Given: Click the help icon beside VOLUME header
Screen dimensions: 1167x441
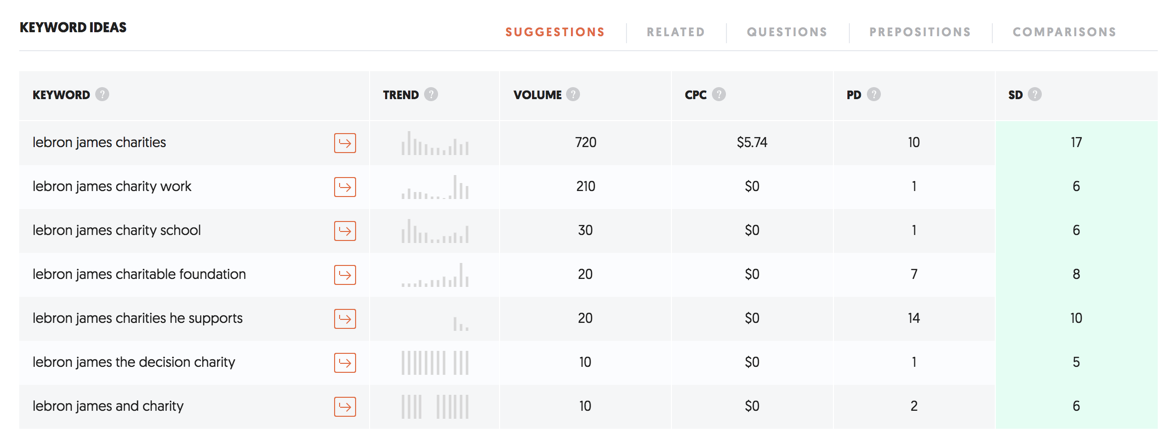Looking at the screenshot, I should click(573, 95).
